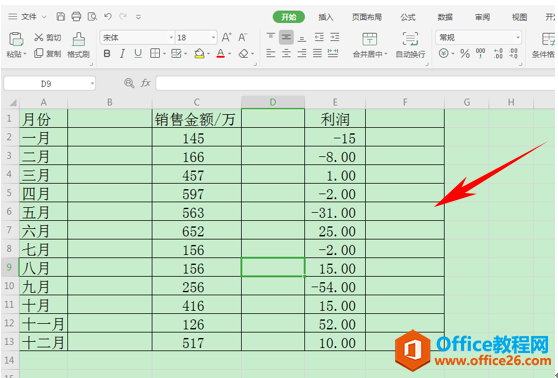Image resolution: width=558 pixels, height=378 pixels.
Task: Select column D header
Action: pos(273,102)
